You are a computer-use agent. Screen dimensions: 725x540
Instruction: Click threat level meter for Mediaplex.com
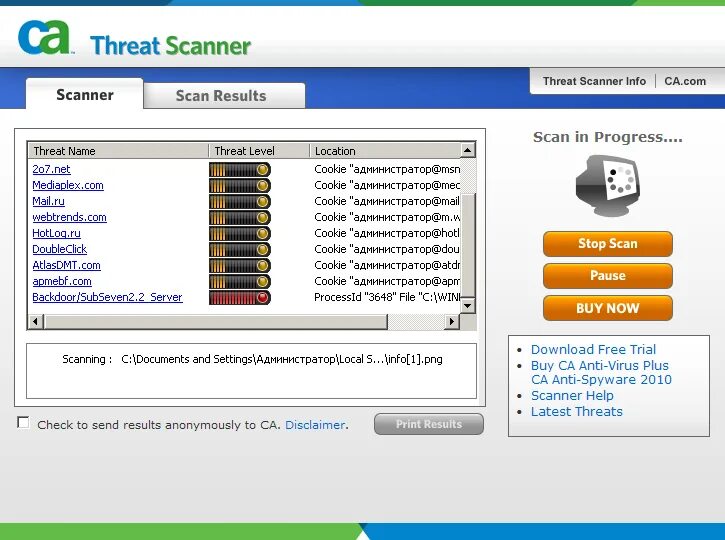click(240, 186)
